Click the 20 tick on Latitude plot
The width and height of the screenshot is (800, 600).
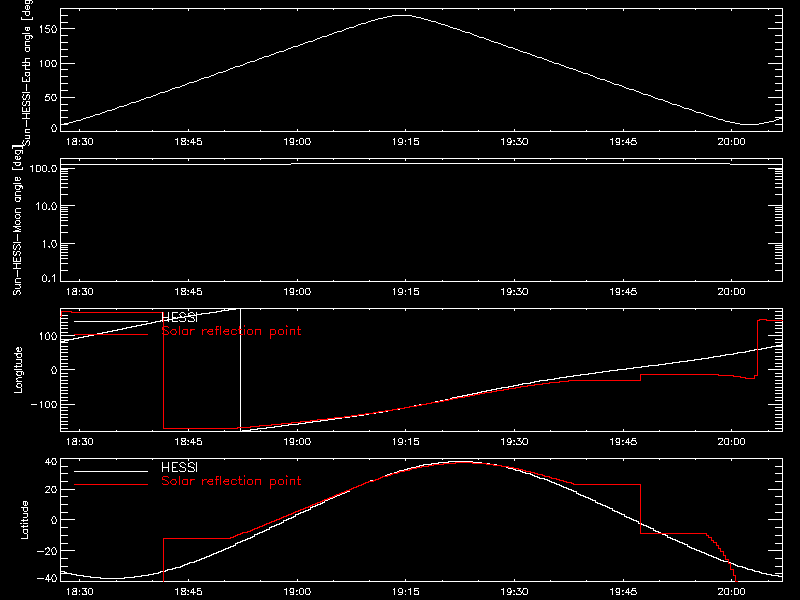tap(51, 490)
